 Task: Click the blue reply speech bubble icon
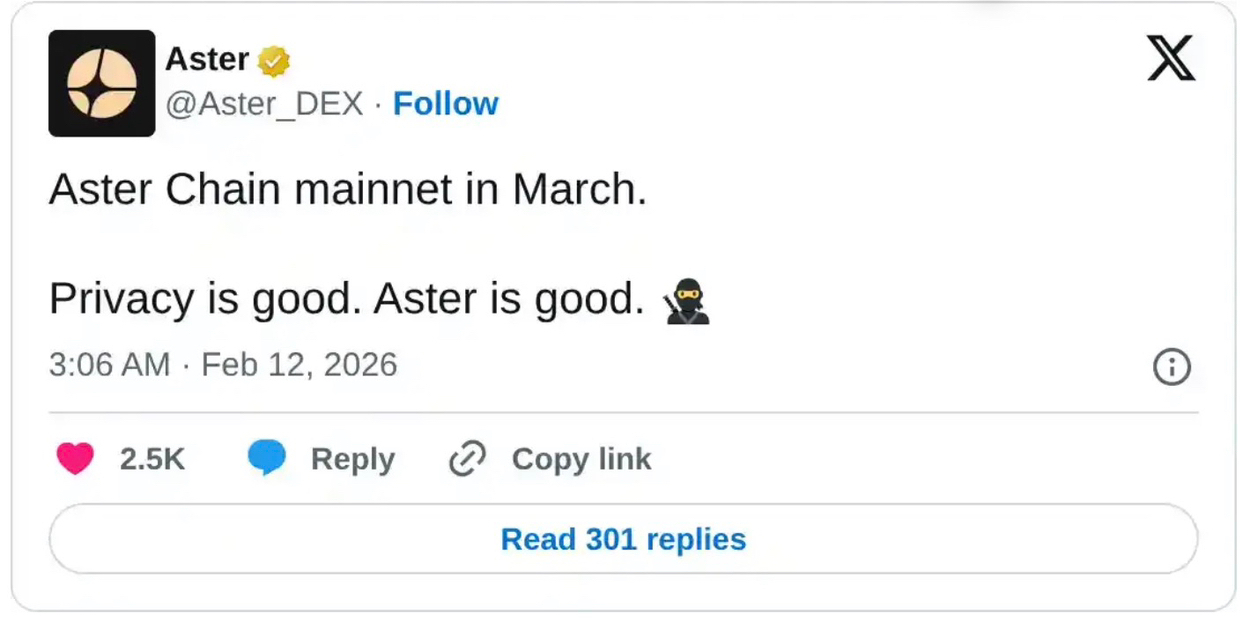[267, 459]
